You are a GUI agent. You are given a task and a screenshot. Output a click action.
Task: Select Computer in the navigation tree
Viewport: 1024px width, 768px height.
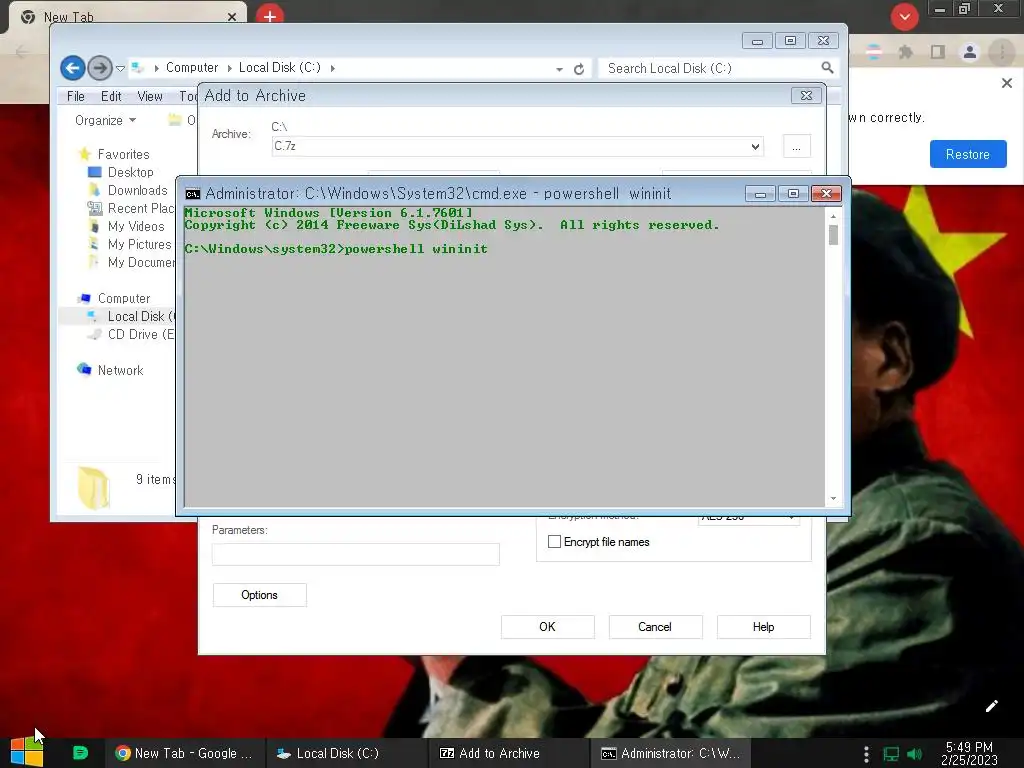click(x=124, y=298)
